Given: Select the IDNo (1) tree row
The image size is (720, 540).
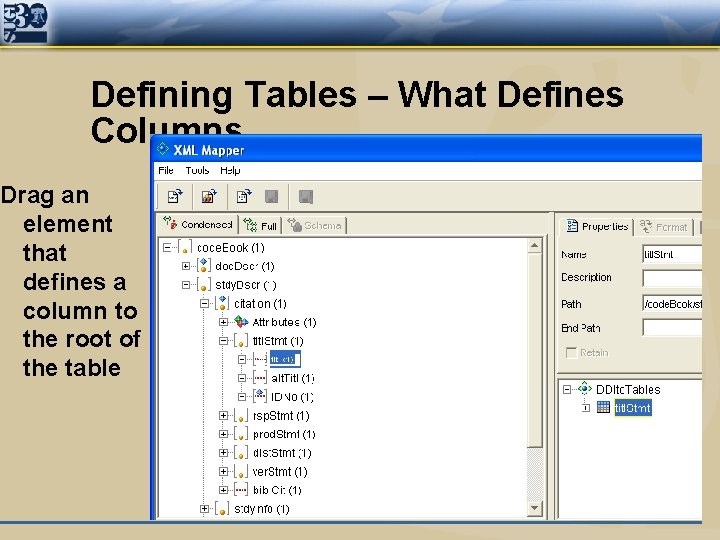Looking at the screenshot, I should 292,397.
